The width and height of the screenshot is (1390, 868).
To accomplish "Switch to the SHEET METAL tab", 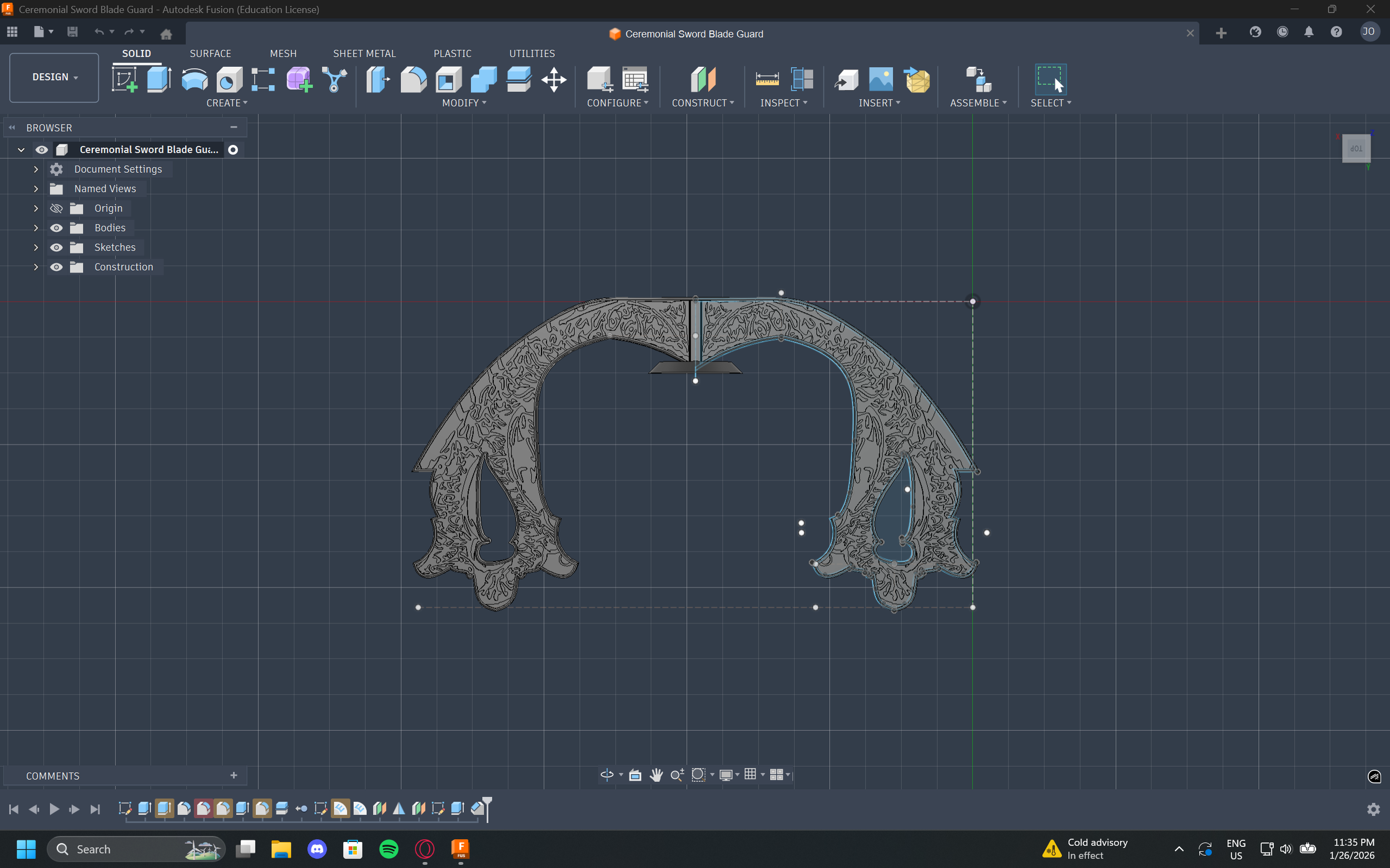I will (364, 53).
